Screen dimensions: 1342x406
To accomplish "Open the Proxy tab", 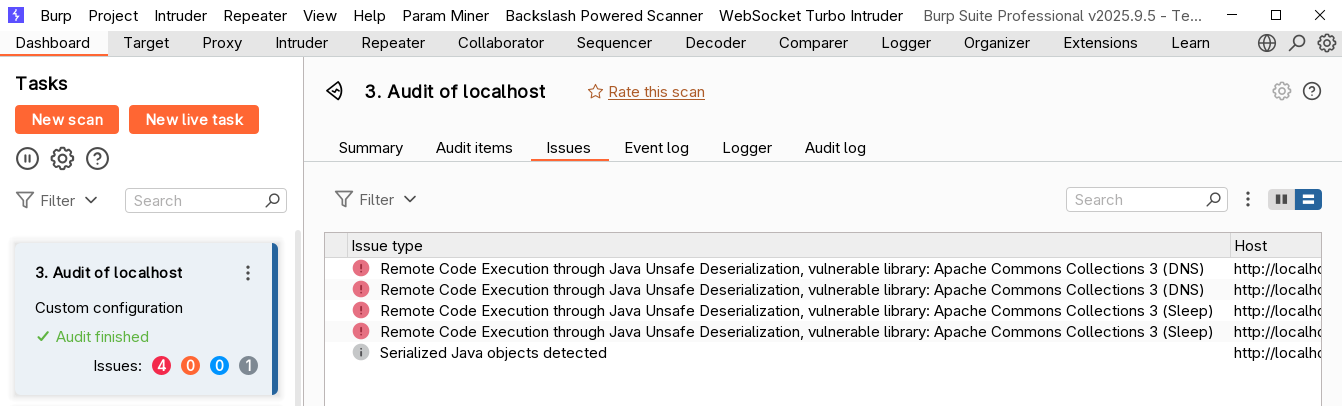I will pyautogui.click(x=222, y=43).
